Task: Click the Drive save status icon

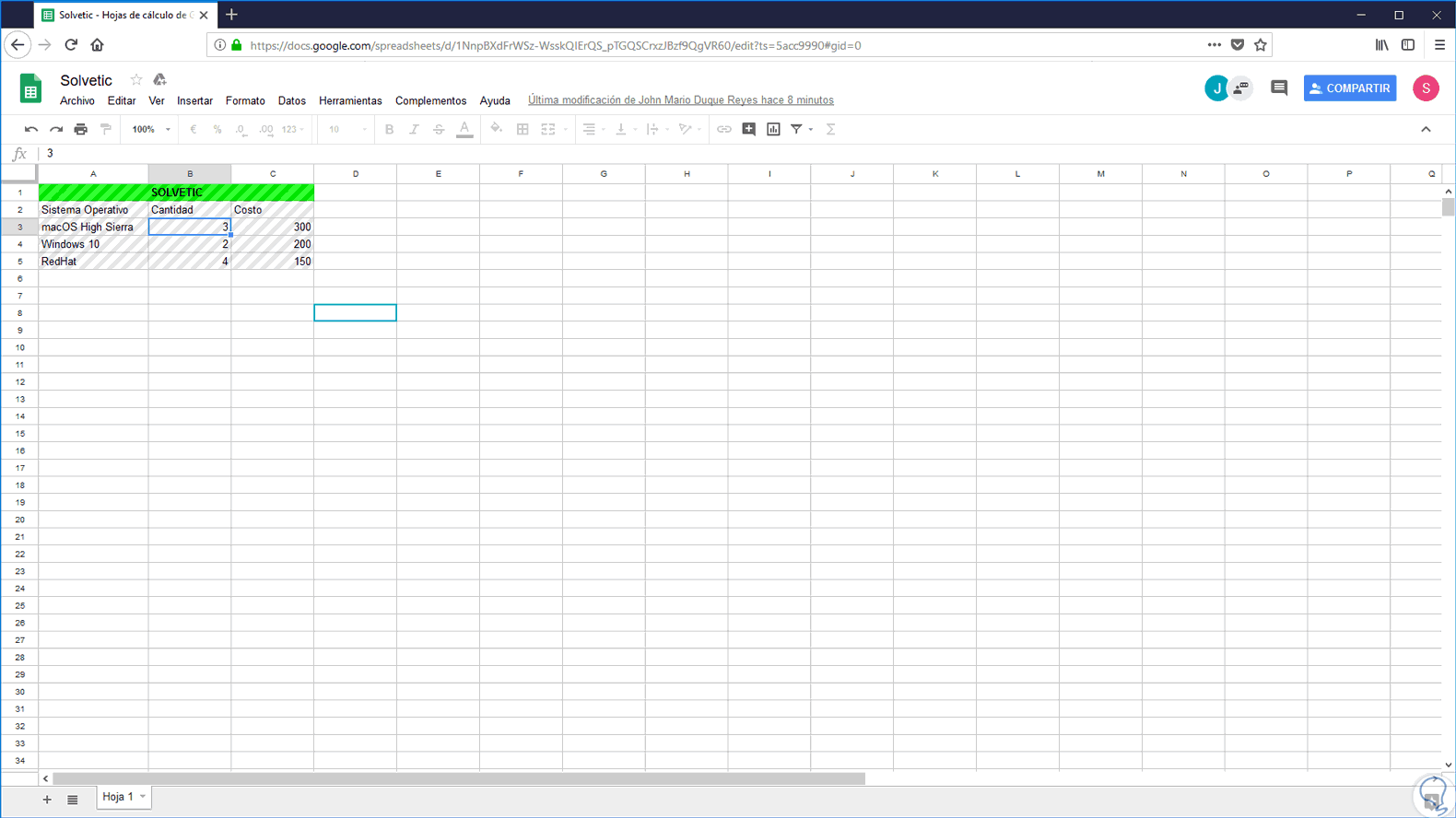Action: (159, 80)
